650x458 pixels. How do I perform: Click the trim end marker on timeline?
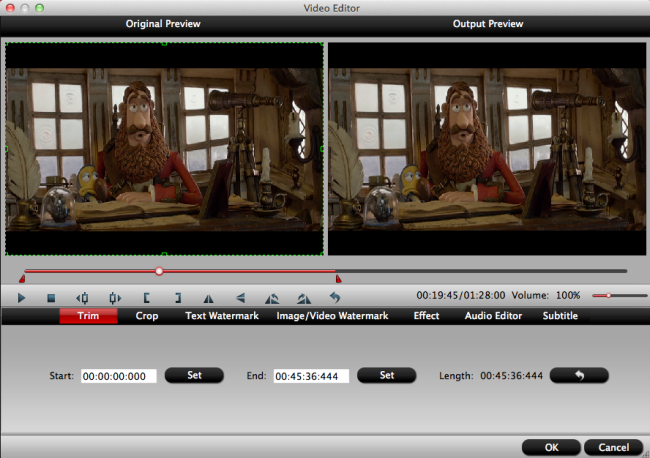coord(338,279)
